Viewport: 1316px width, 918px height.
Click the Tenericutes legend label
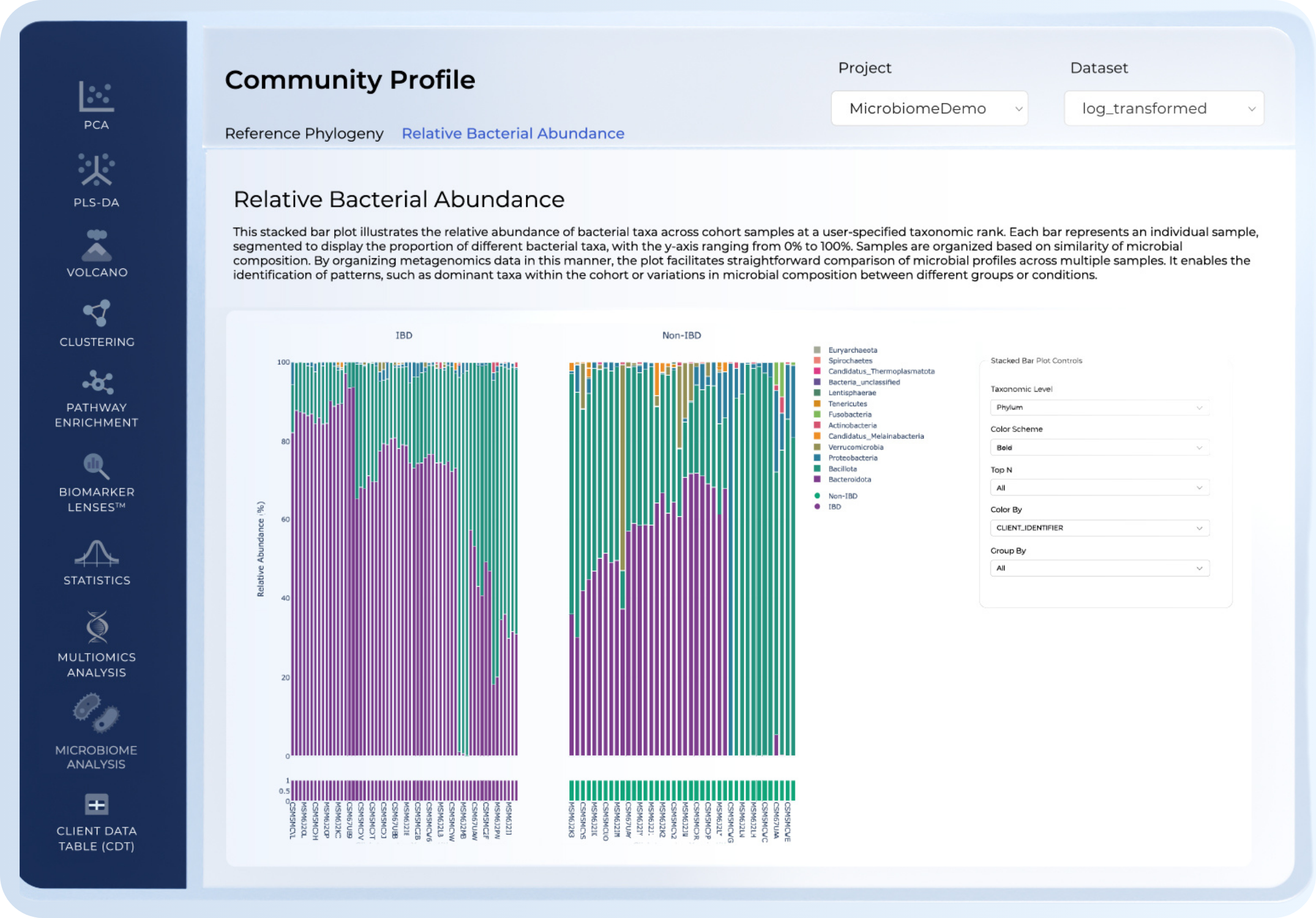point(848,404)
